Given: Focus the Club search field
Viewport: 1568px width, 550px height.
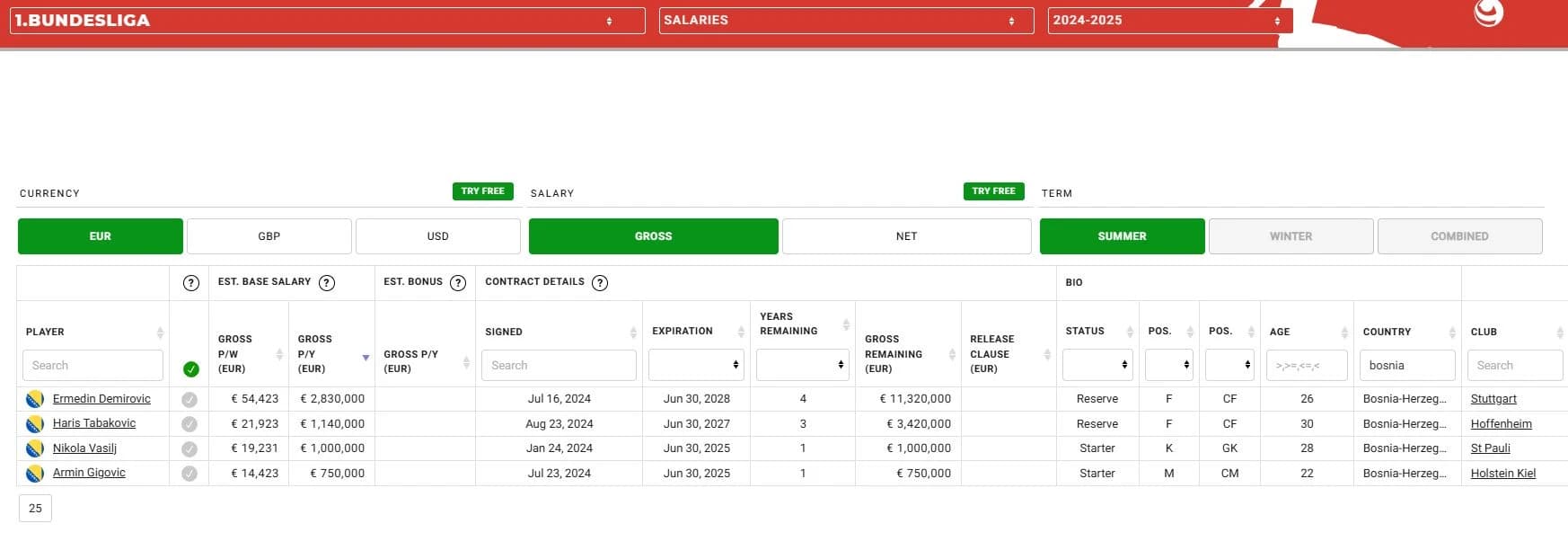Looking at the screenshot, I should [x=1515, y=366].
